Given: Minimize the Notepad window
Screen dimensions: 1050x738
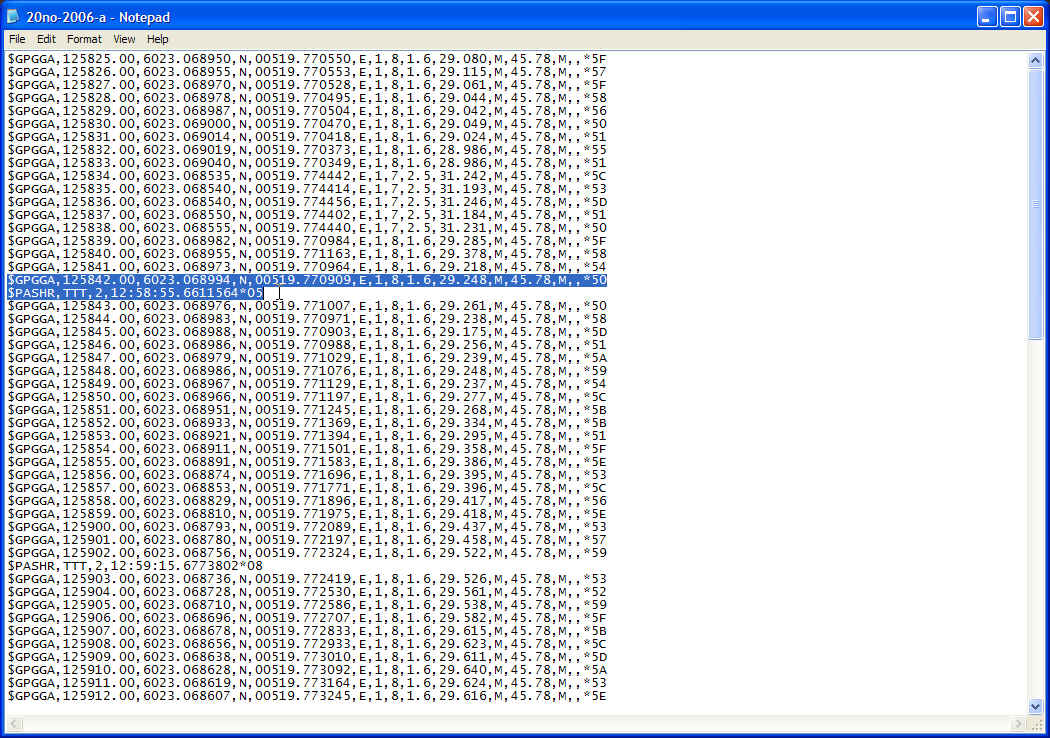Looking at the screenshot, I should (987, 17).
